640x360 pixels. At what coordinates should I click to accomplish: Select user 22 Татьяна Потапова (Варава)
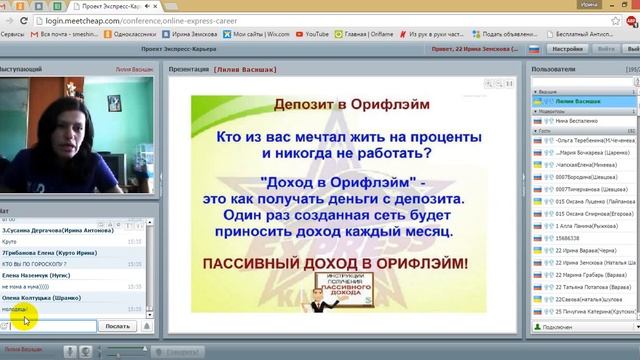point(584,287)
